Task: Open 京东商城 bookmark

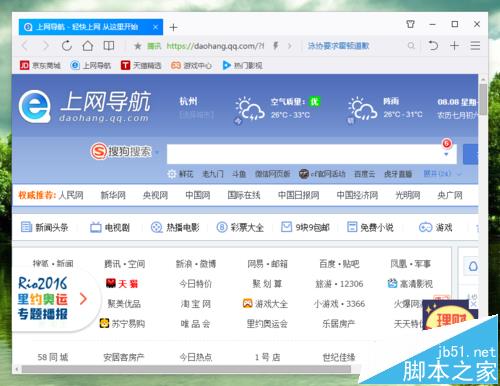Action: pos(40,65)
